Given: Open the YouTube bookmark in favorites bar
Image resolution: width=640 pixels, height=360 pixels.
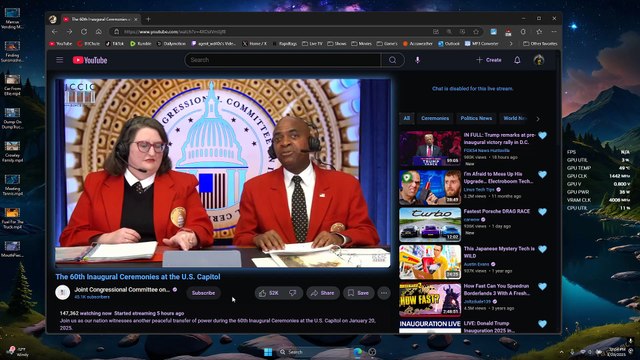Looking at the screenshot, I should (60, 44).
